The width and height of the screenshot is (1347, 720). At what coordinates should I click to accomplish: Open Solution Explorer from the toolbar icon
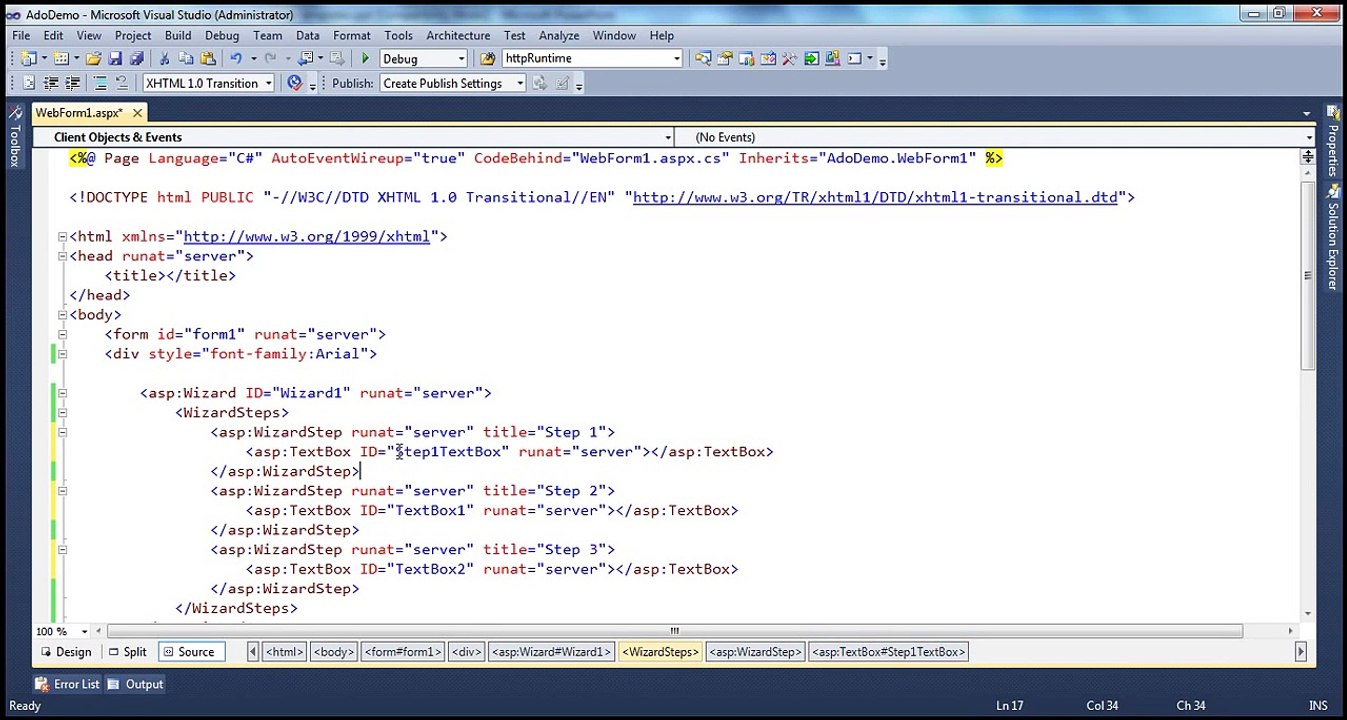coord(703,59)
